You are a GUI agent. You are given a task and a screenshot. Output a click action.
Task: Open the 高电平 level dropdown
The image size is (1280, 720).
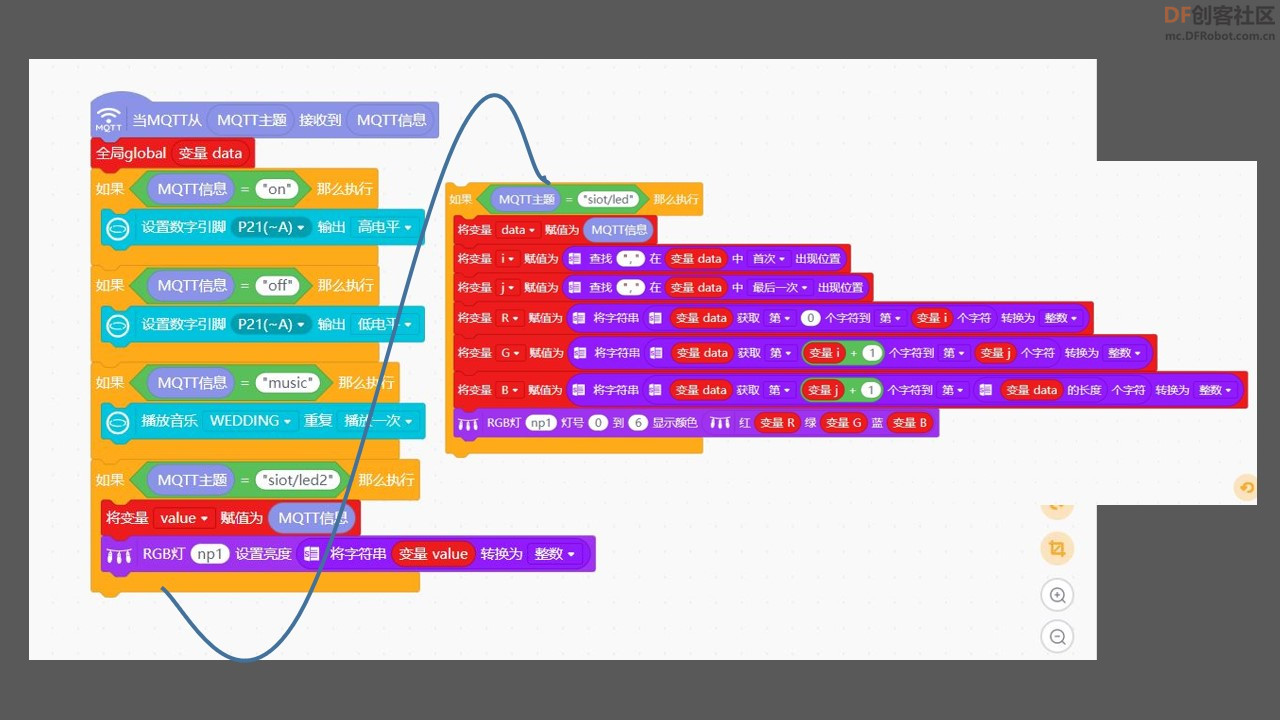[385, 228]
